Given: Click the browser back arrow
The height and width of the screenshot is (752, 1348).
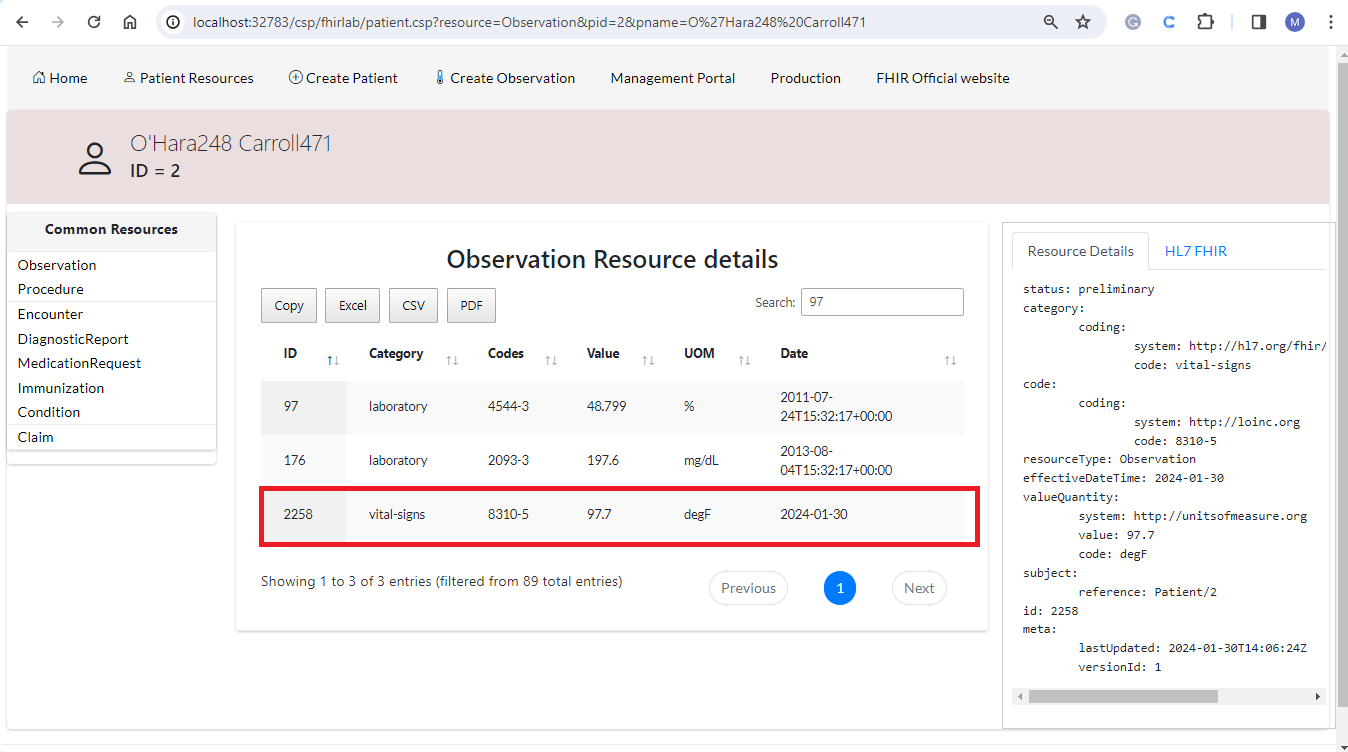Looking at the screenshot, I should click(x=22, y=22).
